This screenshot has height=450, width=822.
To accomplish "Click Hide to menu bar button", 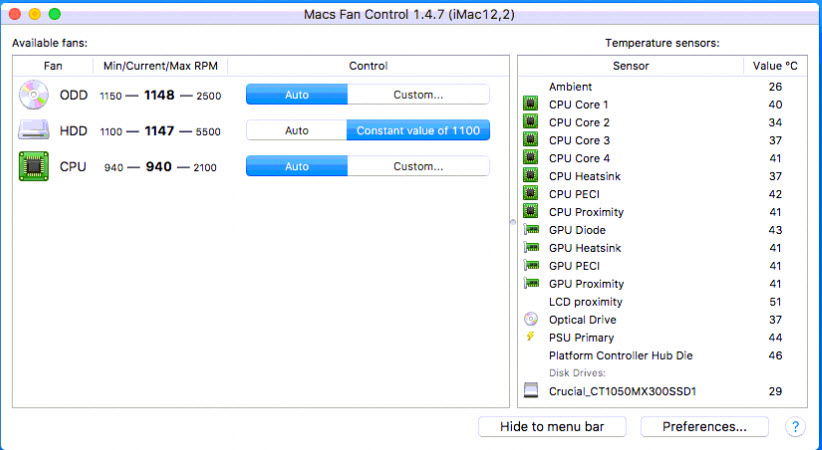I will (552, 426).
